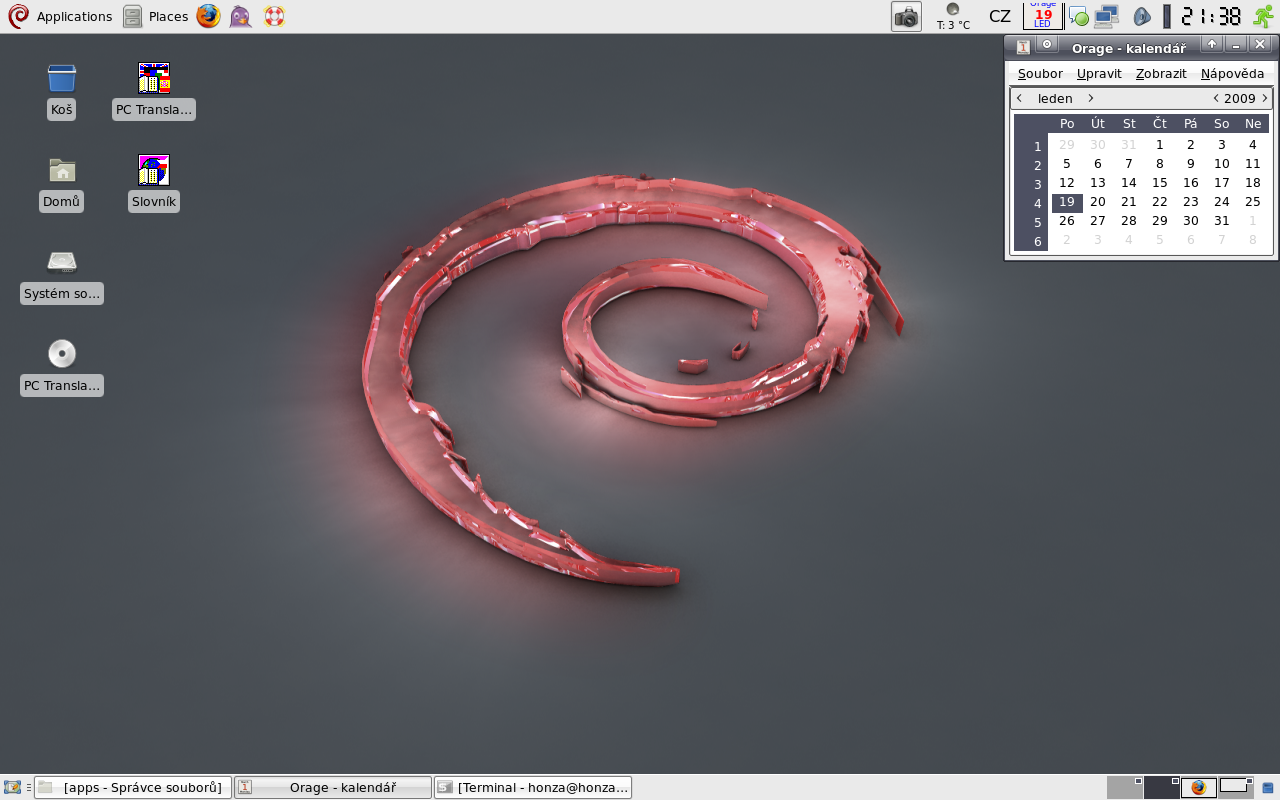Image resolution: width=1280 pixels, height=800 pixels.
Task: Select January 23 in the calendar
Action: [x=1190, y=201]
